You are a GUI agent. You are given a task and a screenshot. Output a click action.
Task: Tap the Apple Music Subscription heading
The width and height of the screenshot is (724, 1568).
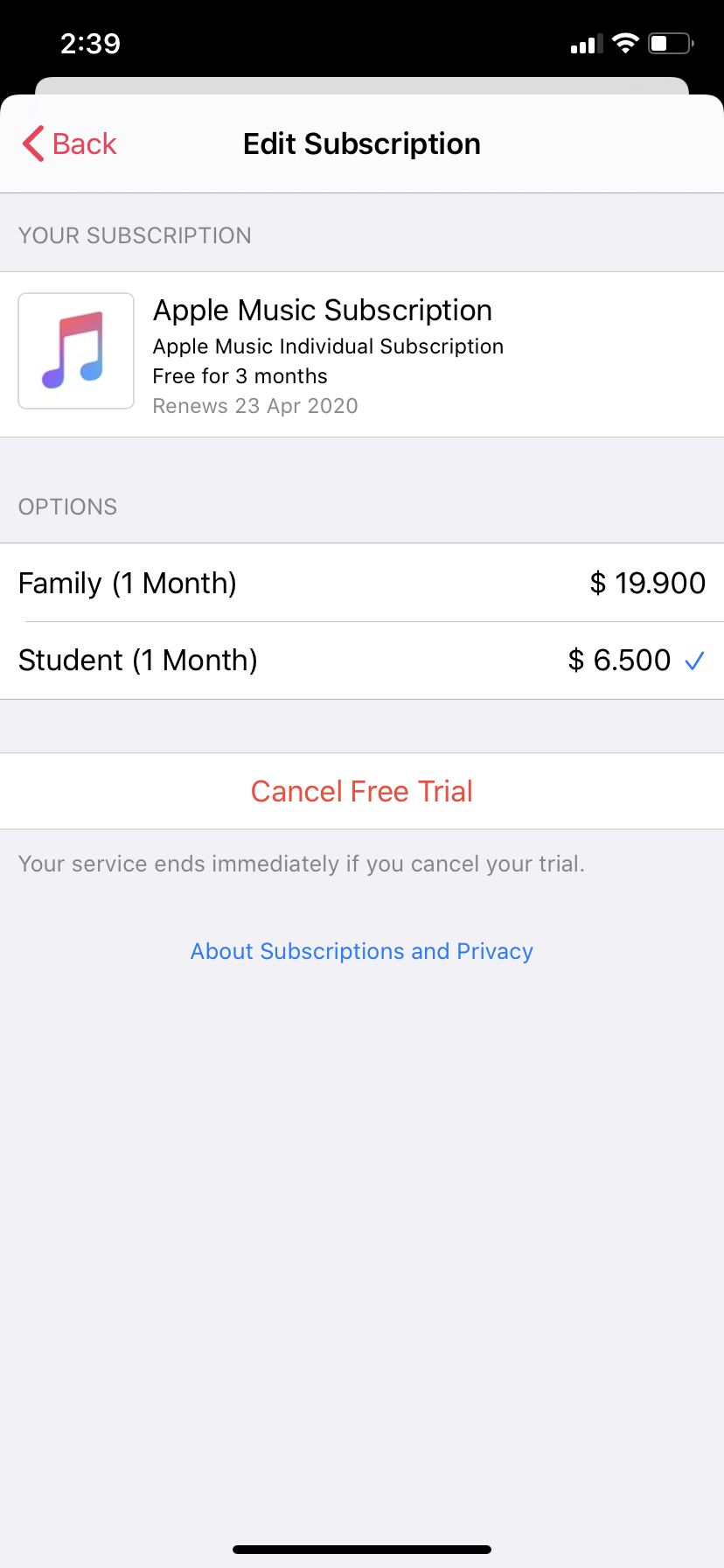click(322, 310)
